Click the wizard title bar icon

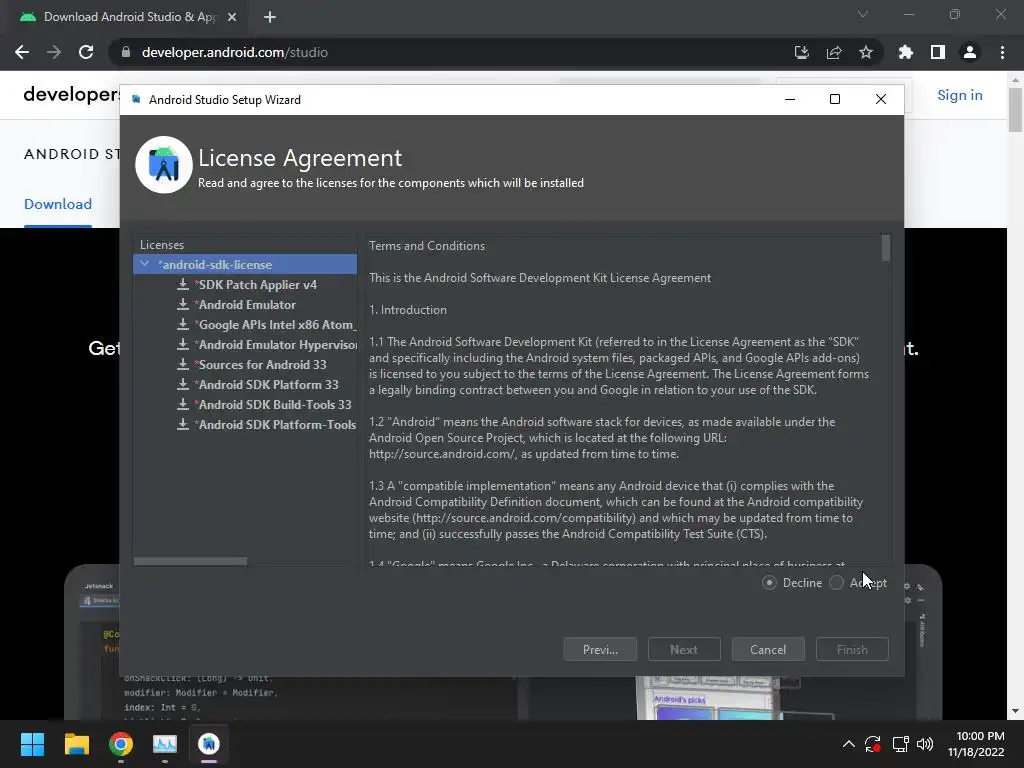[x=136, y=99]
